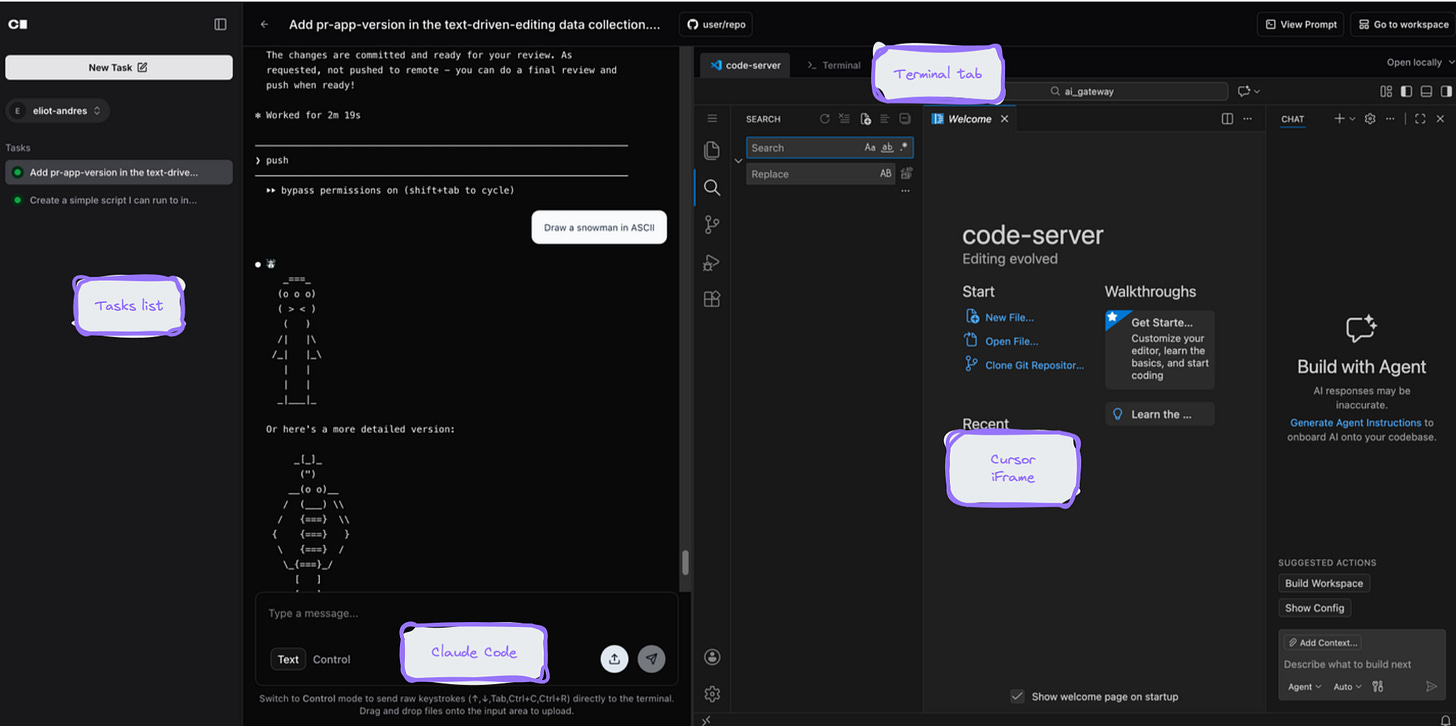Maximize the Chat panel
The image size is (1456, 726).
point(1420,119)
